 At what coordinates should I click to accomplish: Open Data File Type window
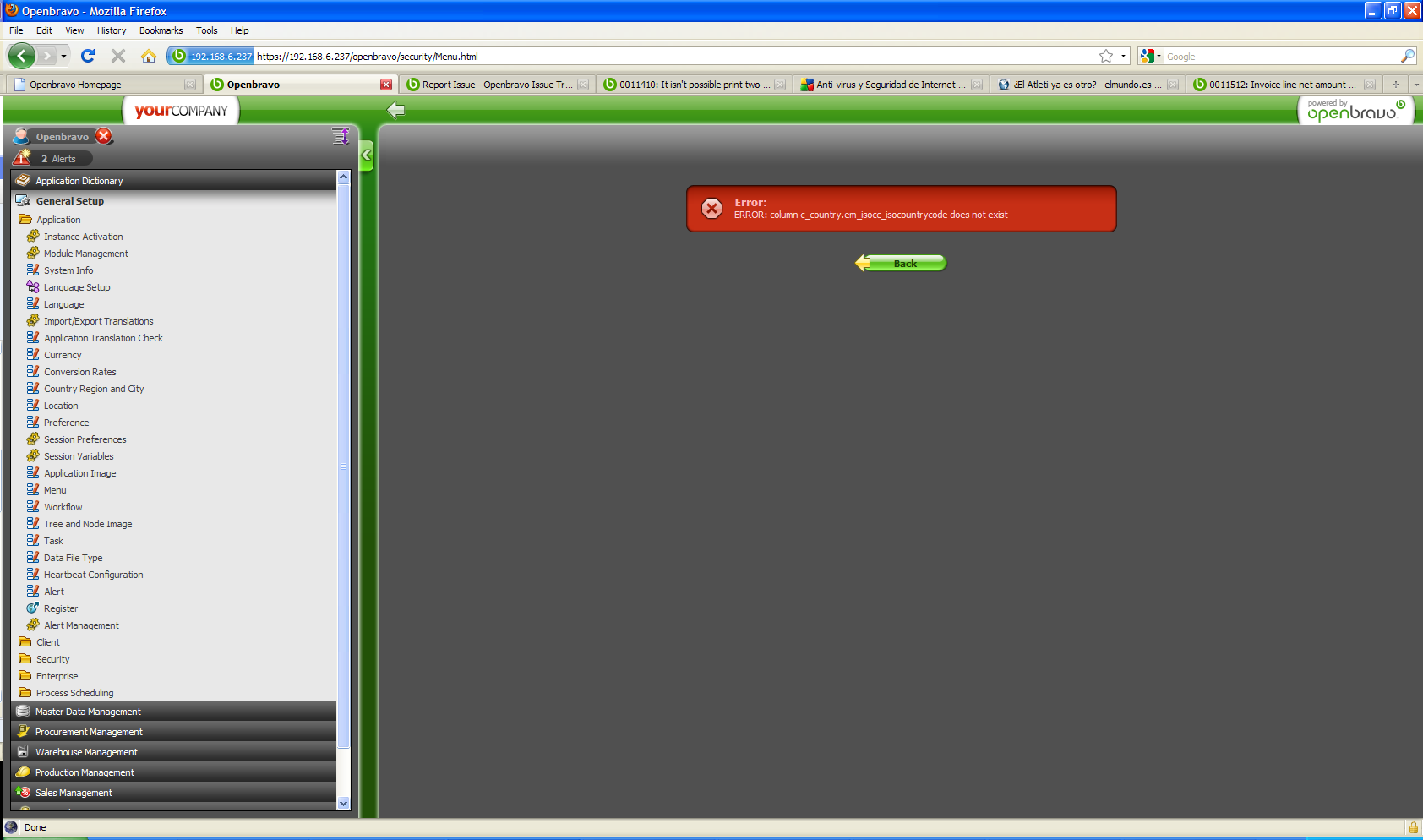coord(73,558)
